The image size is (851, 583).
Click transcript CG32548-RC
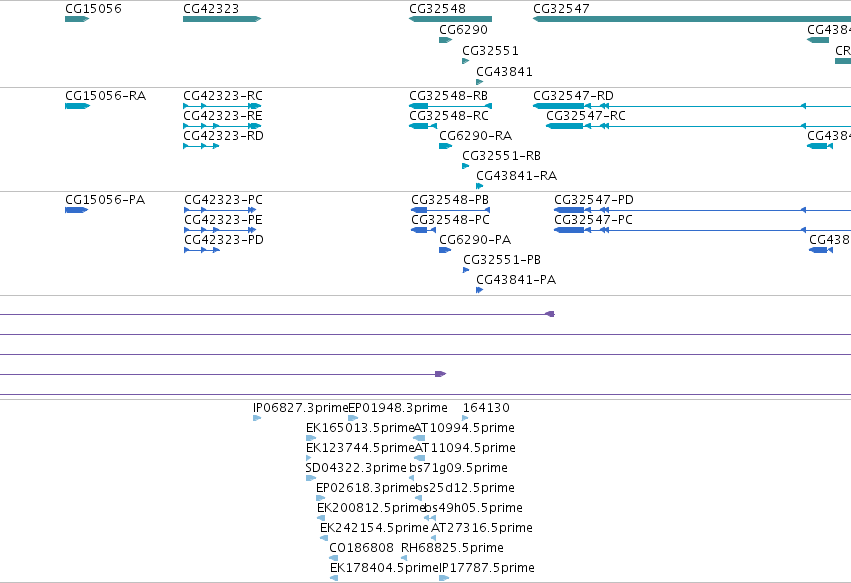pyautogui.click(x=423, y=126)
